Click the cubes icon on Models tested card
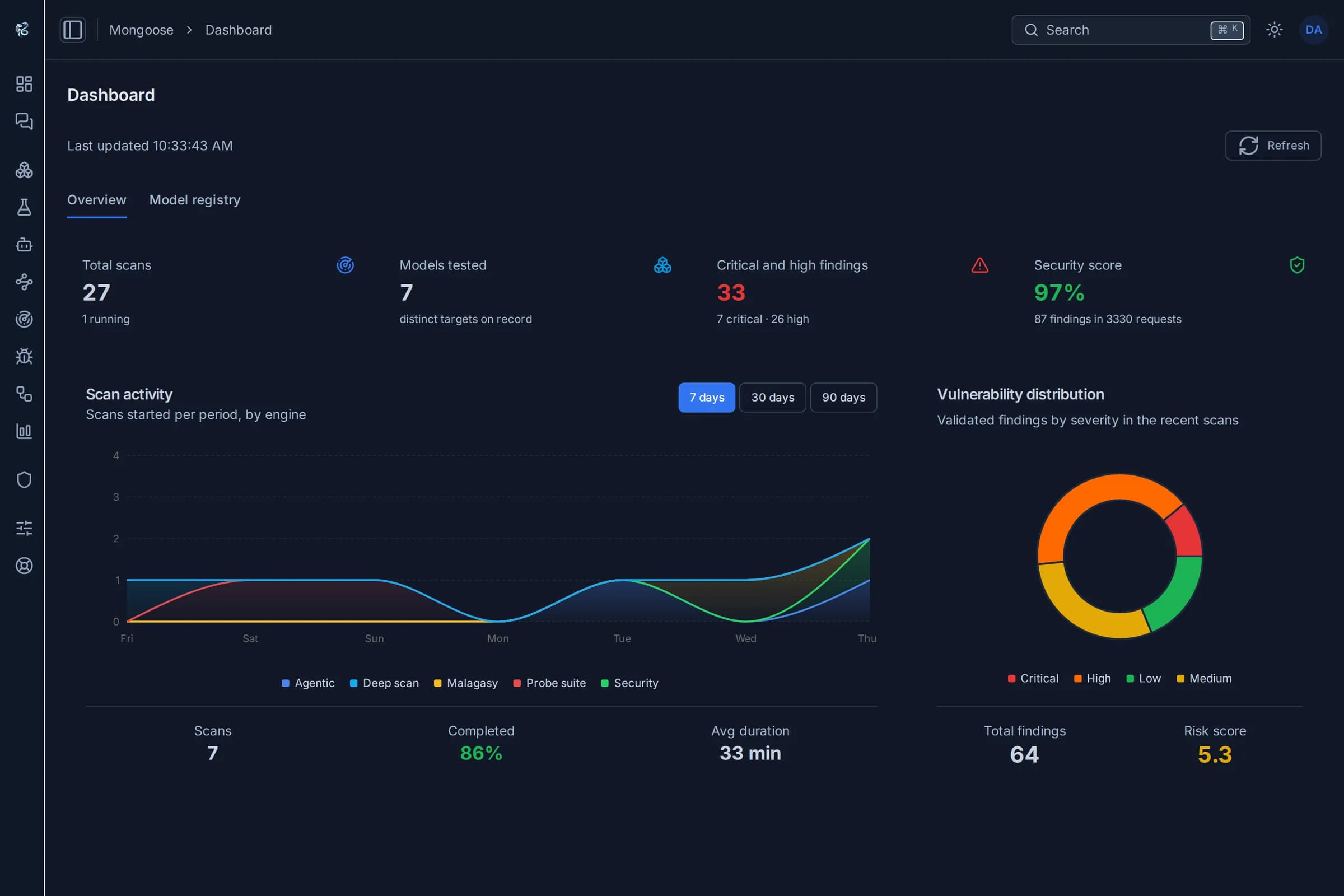 point(662,265)
